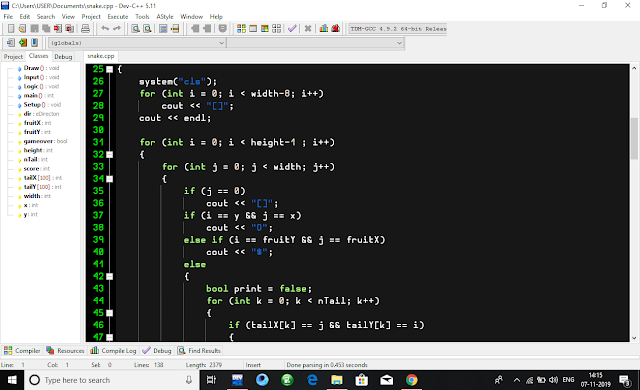Open Microsoft Edge from the taskbar
The height and width of the screenshot is (390, 640).
(312, 380)
